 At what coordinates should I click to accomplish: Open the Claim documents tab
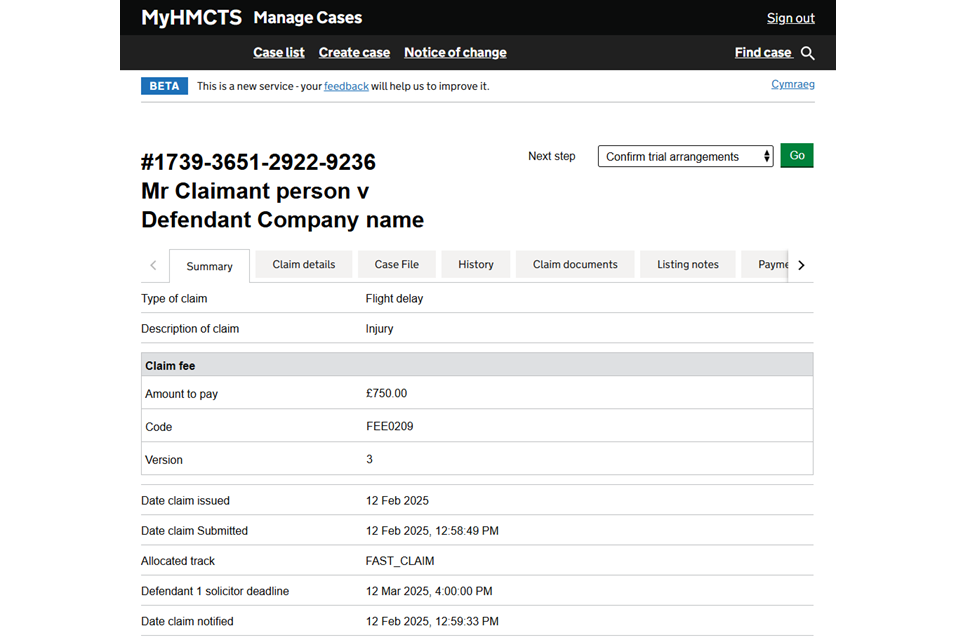[575, 265]
